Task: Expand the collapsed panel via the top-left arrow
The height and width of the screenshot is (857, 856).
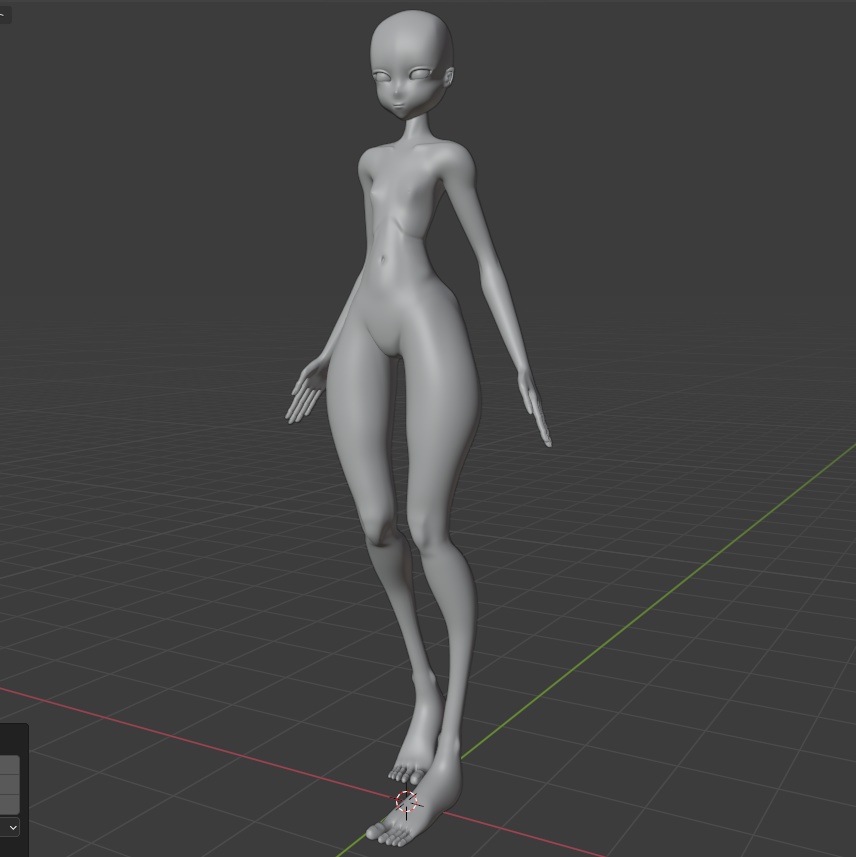Action: tap(4, 14)
